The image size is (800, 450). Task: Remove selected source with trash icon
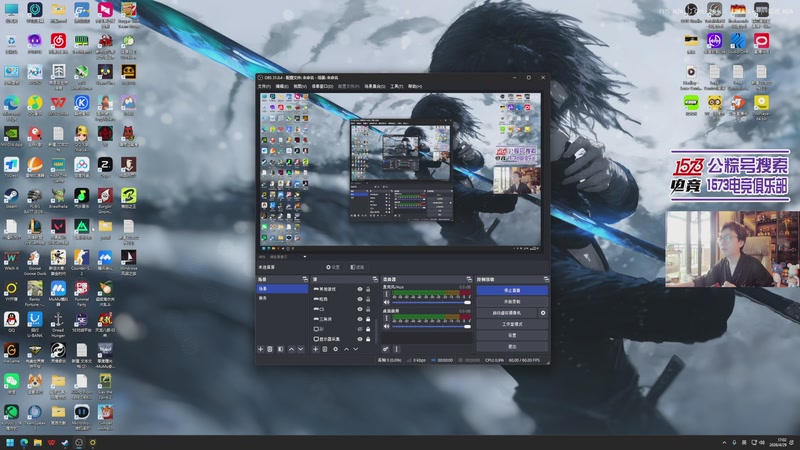(324, 349)
